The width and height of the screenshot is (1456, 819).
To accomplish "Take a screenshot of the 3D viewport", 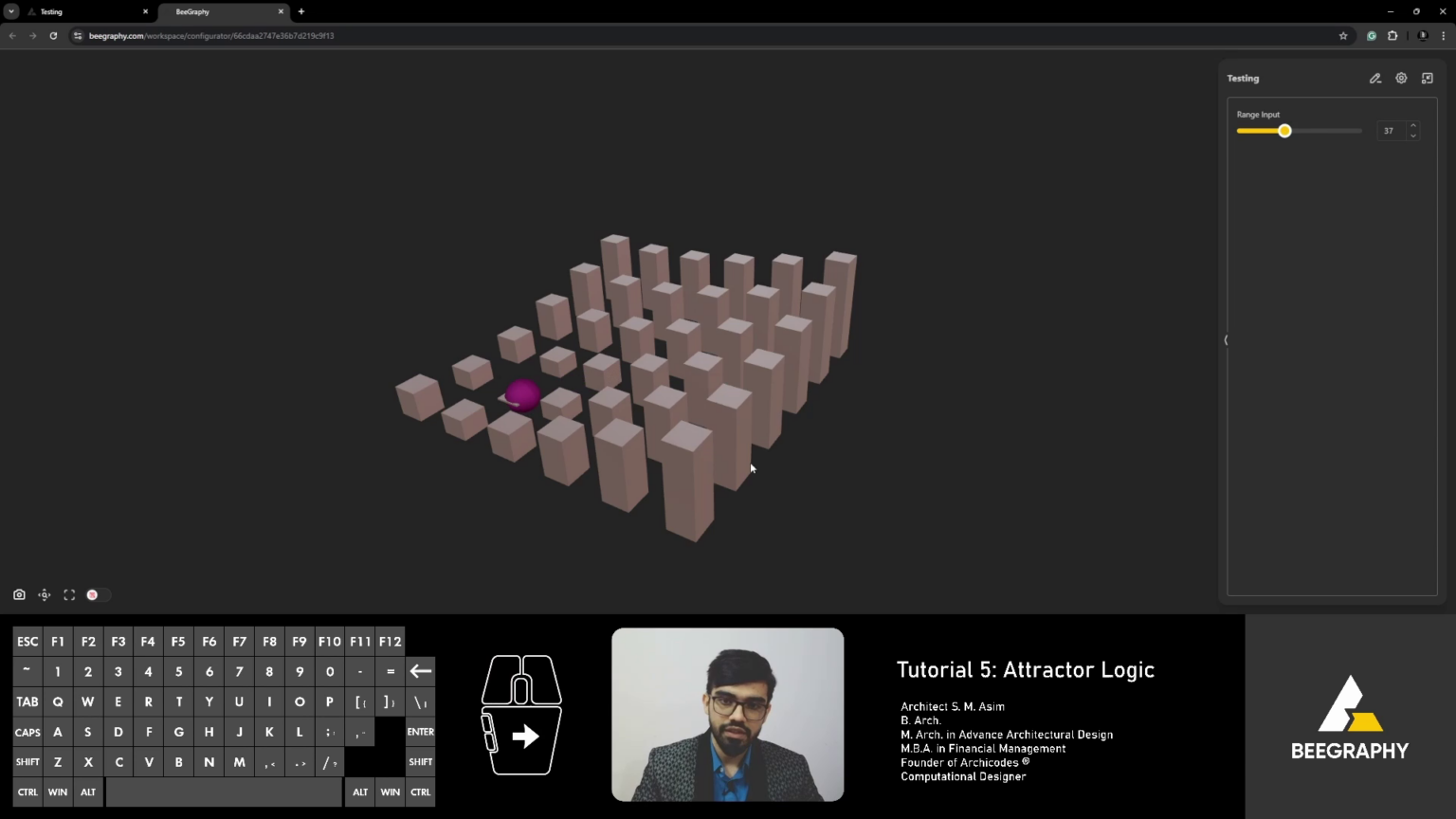I will pos(19,594).
